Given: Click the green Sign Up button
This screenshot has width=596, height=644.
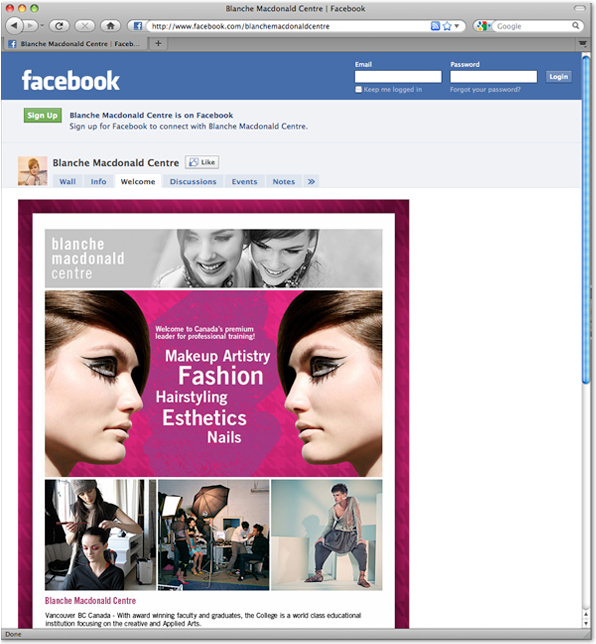Looking at the screenshot, I should point(43,115).
